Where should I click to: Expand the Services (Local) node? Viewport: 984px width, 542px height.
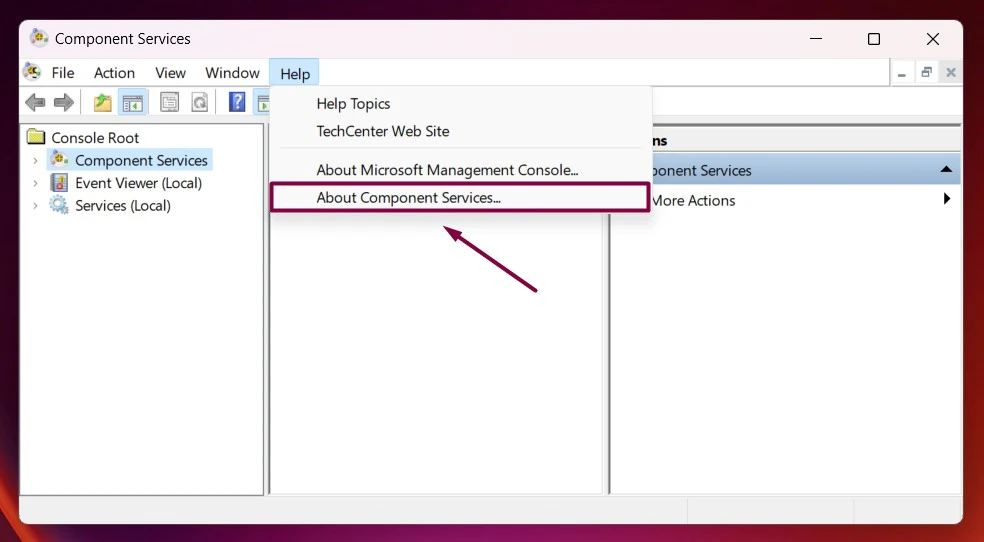(x=36, y=206)
